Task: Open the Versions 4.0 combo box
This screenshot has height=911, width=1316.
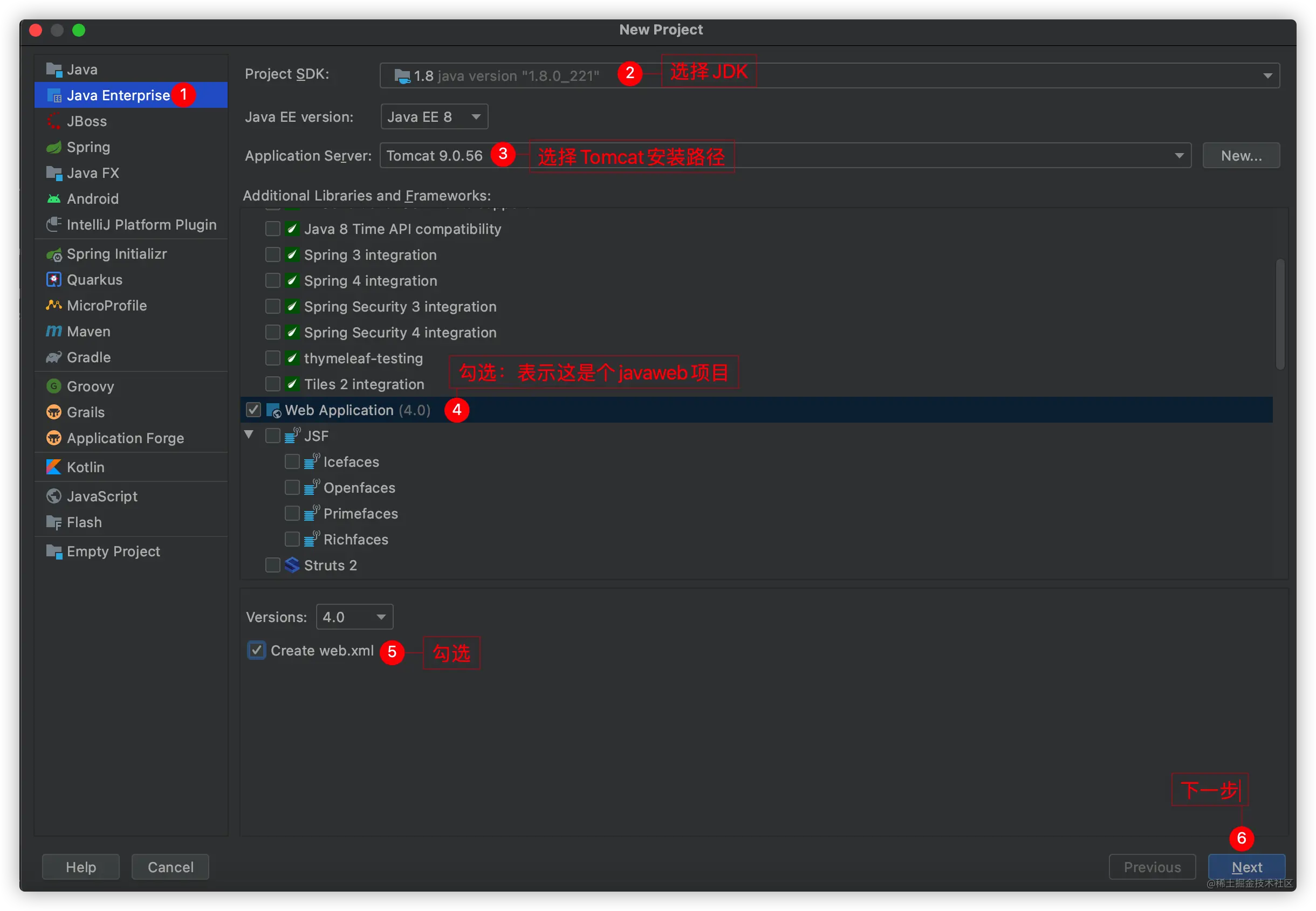Action: [x=354, y=617]
